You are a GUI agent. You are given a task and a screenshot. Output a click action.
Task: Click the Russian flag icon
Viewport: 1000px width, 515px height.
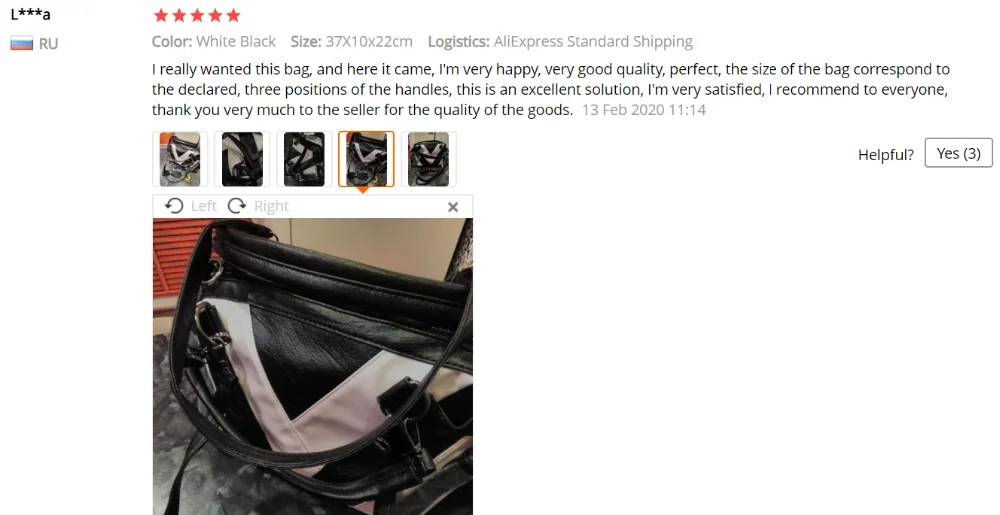click(22, 43)
